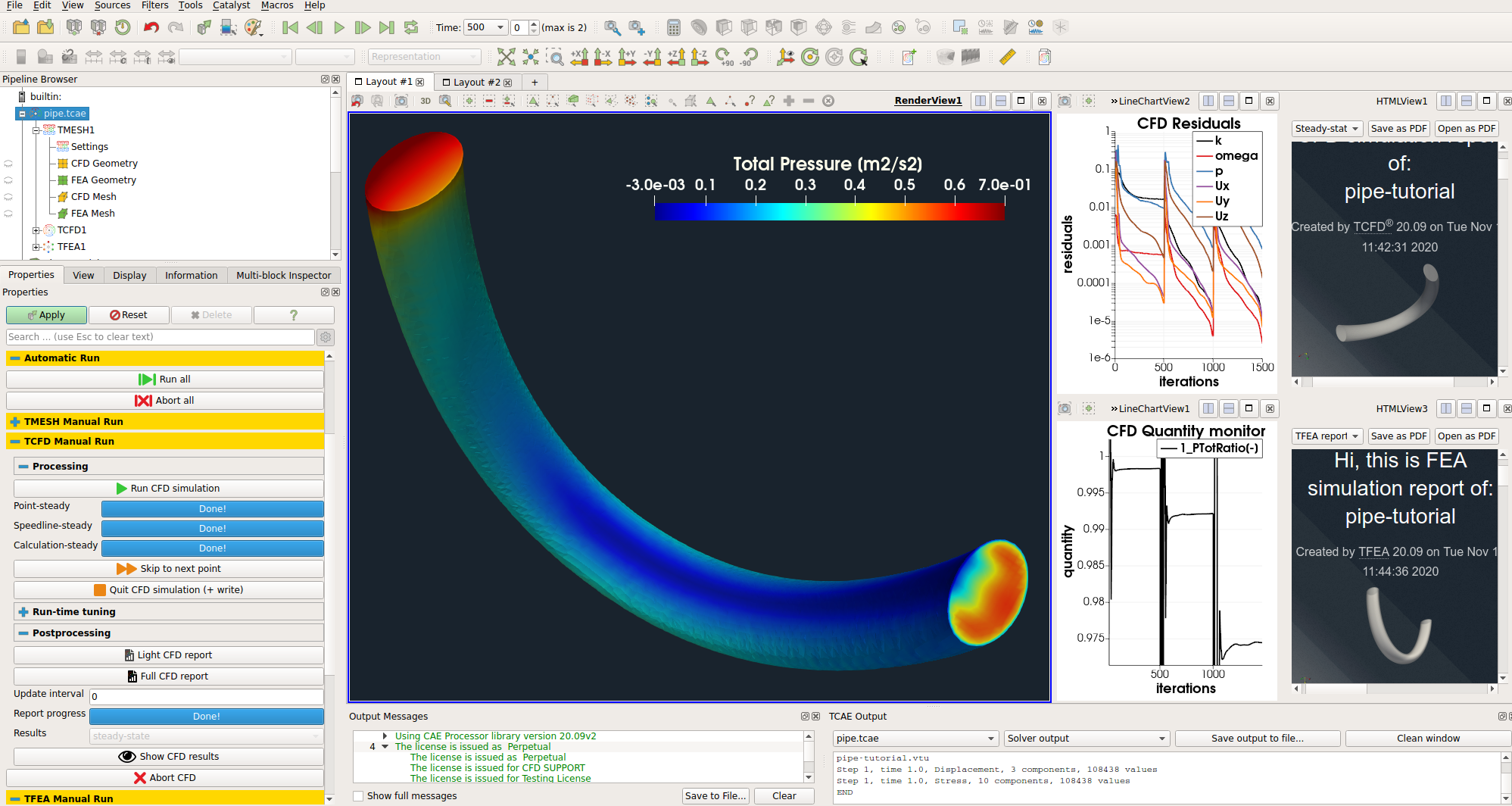Enable Show full messages checkbox
Viewport: 1512px width, 806px height.
click(x=358, y=795)
